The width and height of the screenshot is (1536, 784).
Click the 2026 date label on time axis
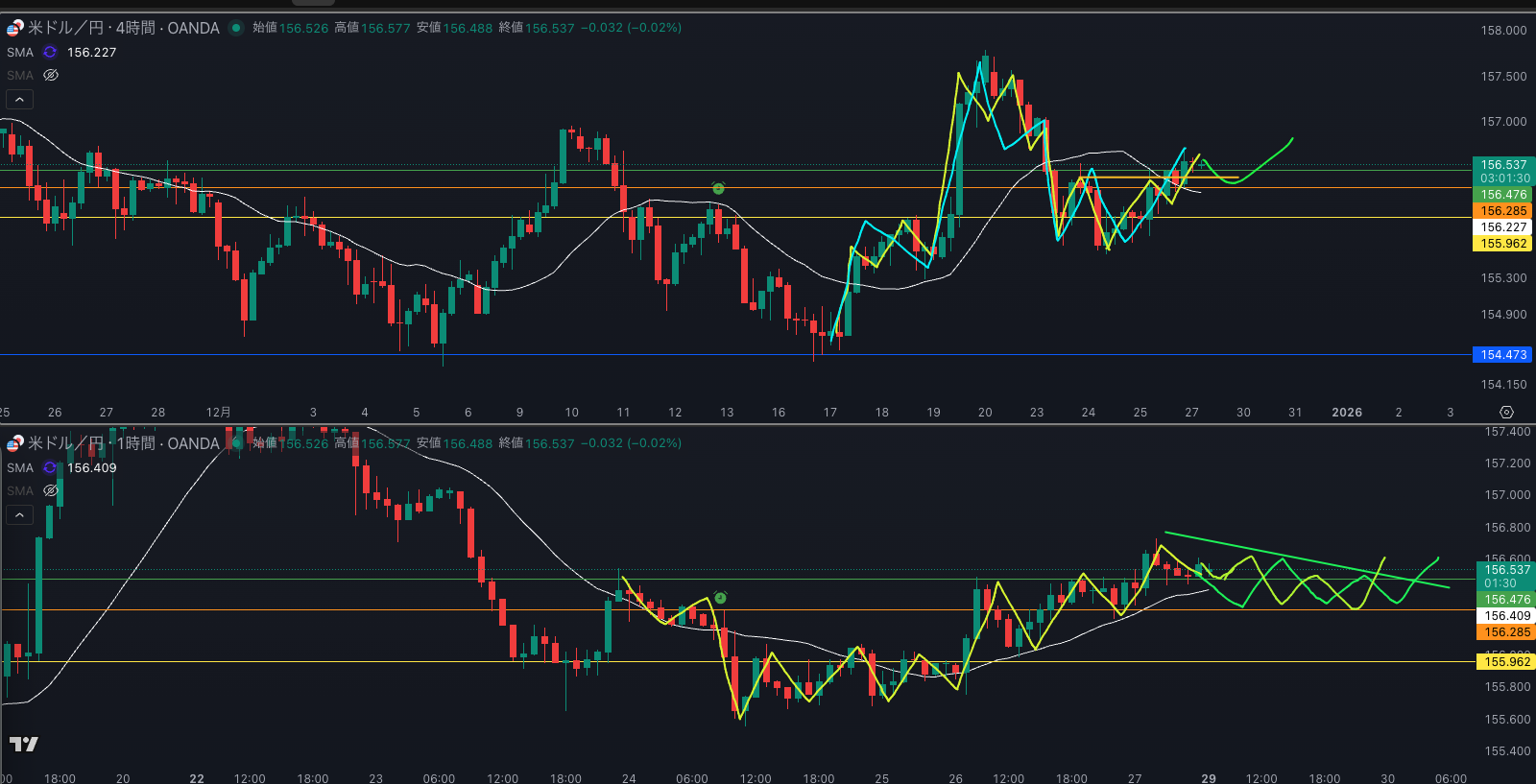(1346, 413)
